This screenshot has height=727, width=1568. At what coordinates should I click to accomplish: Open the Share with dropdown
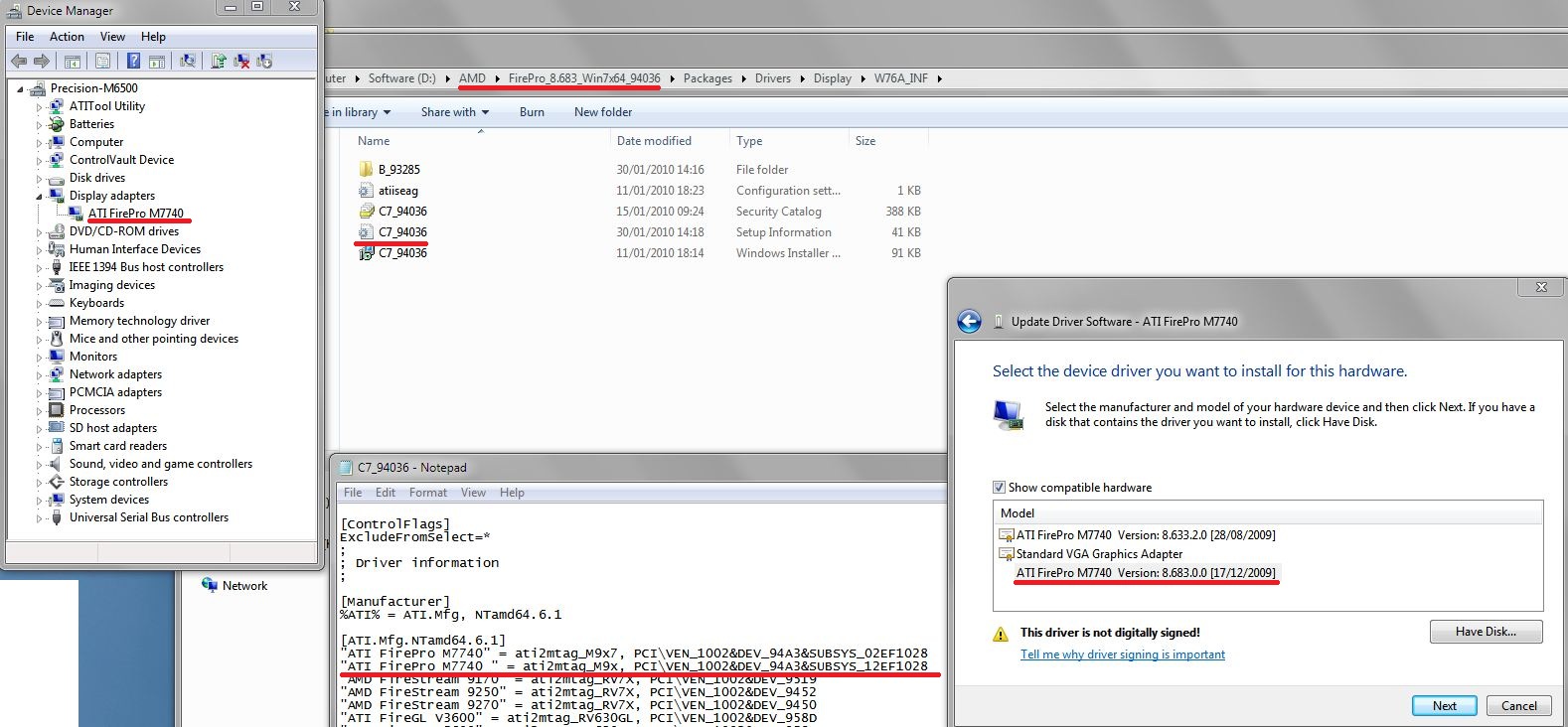tap(455, 112)
